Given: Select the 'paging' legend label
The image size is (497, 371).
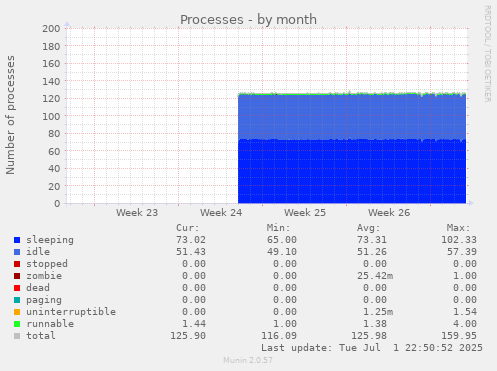Looking at the screenshot, I should pyautogui.click(x=44, y=300).
